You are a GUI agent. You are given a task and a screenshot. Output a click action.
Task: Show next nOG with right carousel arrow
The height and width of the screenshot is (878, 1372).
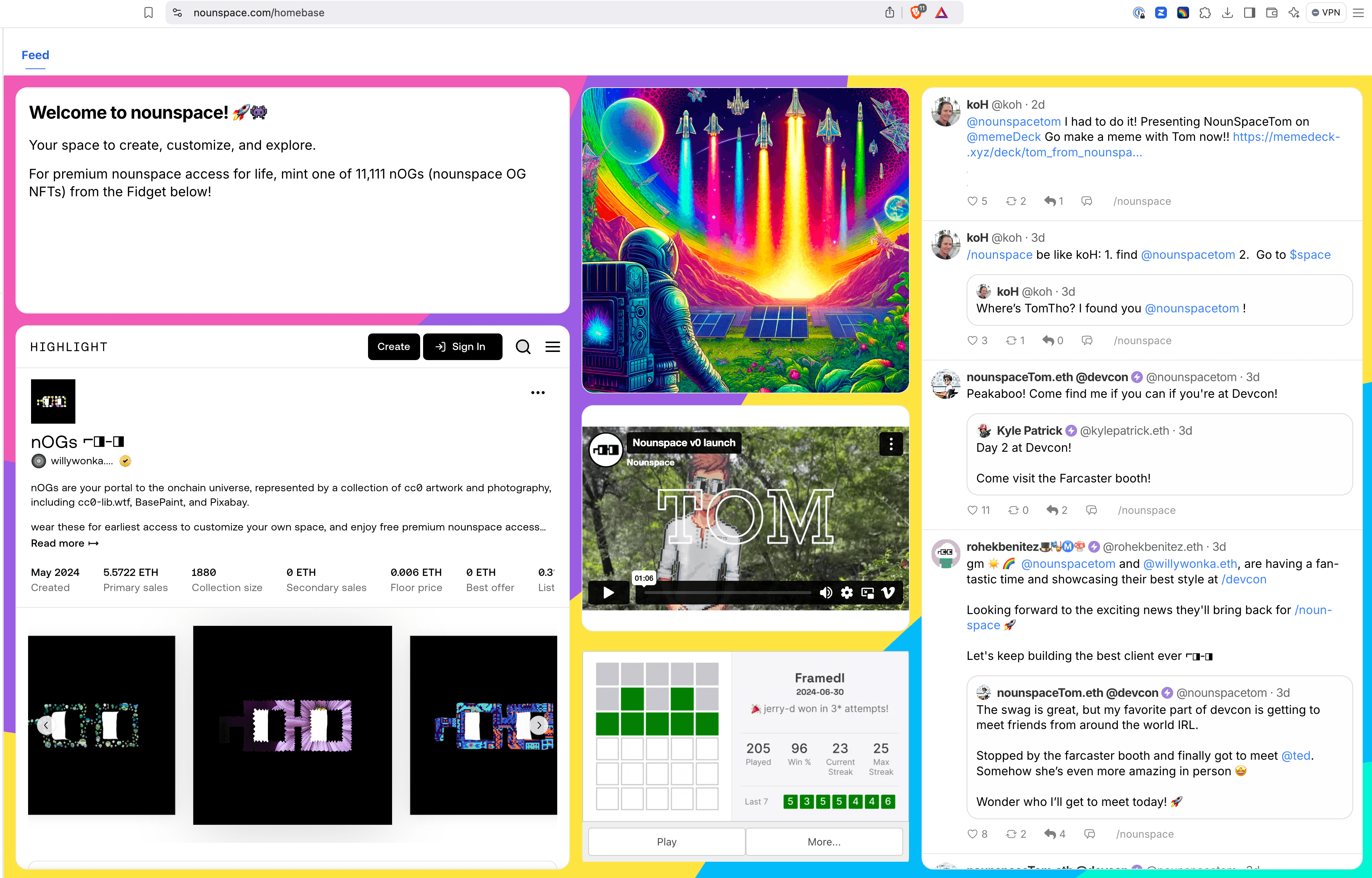pos(538,725)
